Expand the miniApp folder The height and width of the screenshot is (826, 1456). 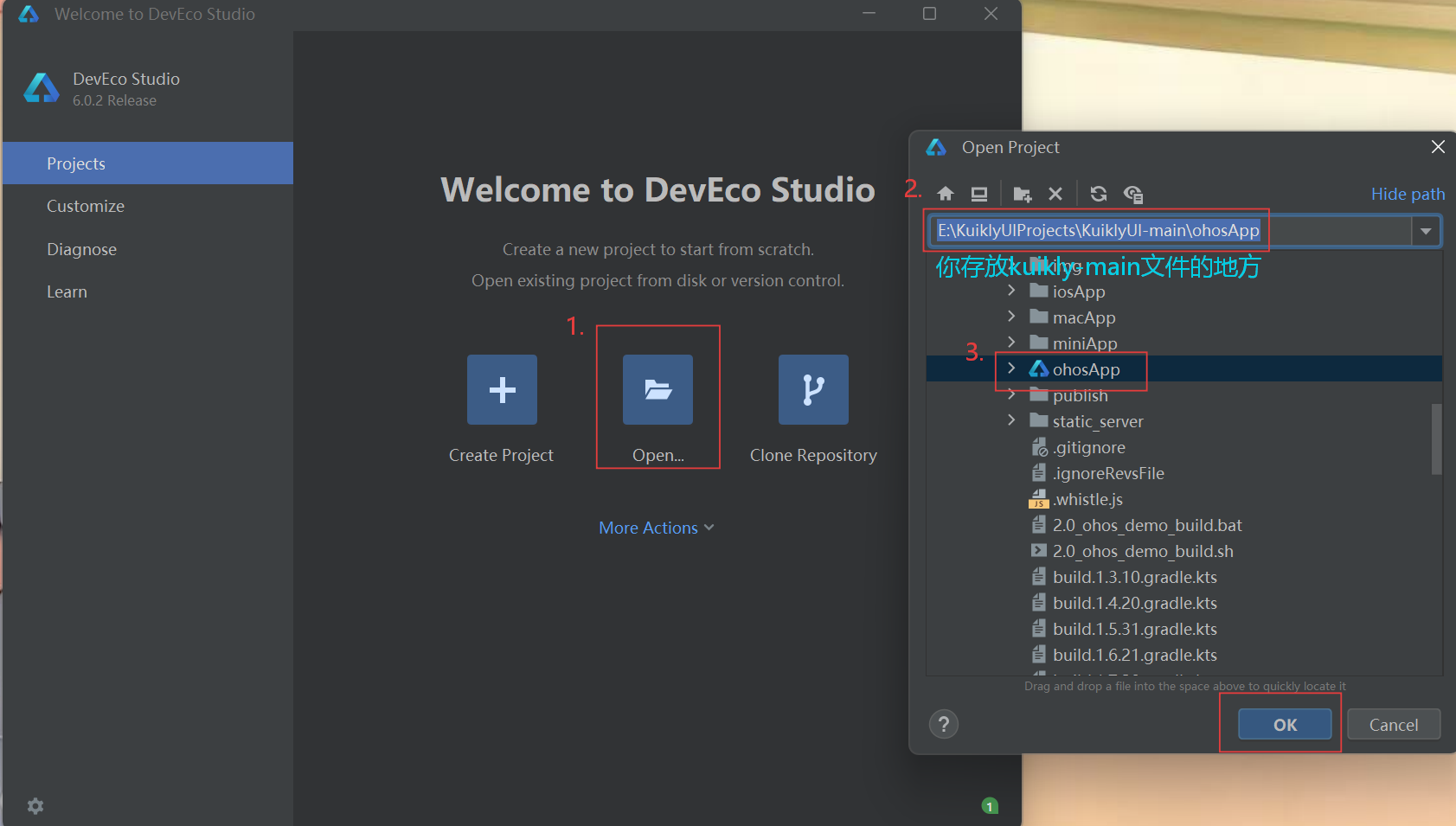(x=1011, y=343)
